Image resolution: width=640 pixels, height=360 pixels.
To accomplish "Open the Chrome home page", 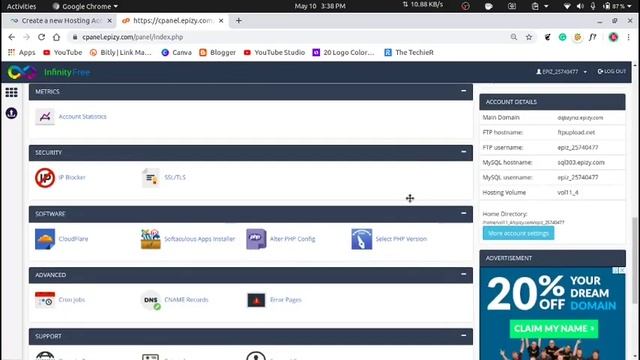I will [x=56, y=37].
